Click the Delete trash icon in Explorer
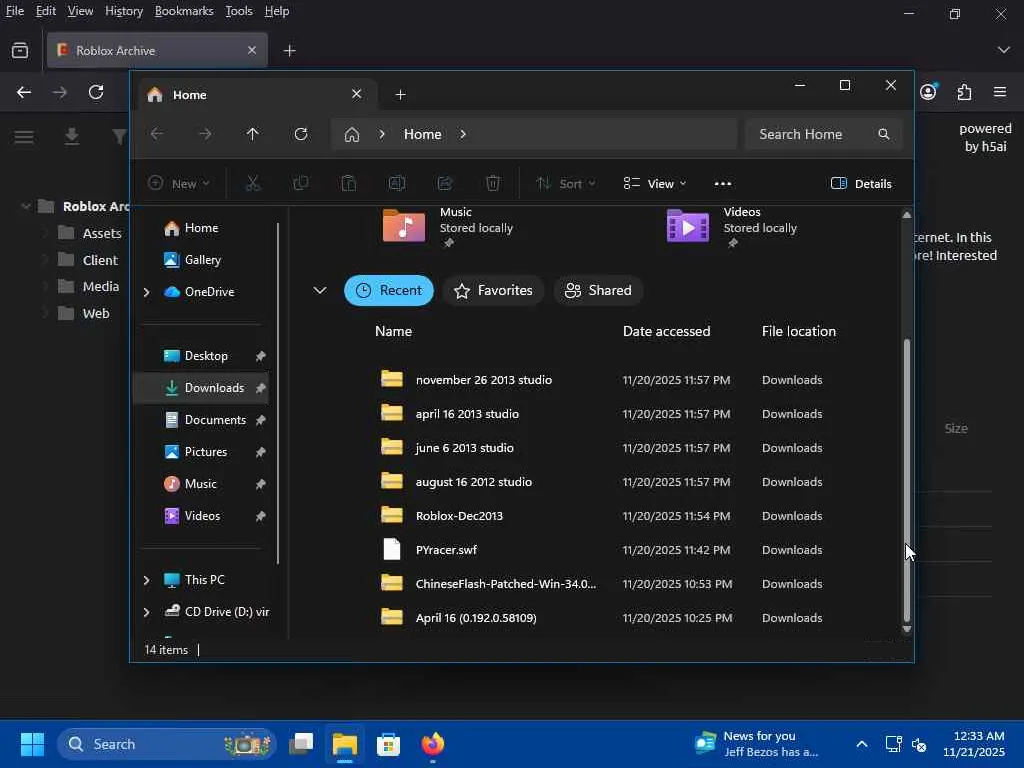This screenshot has height=768, width=1024. 493,184
